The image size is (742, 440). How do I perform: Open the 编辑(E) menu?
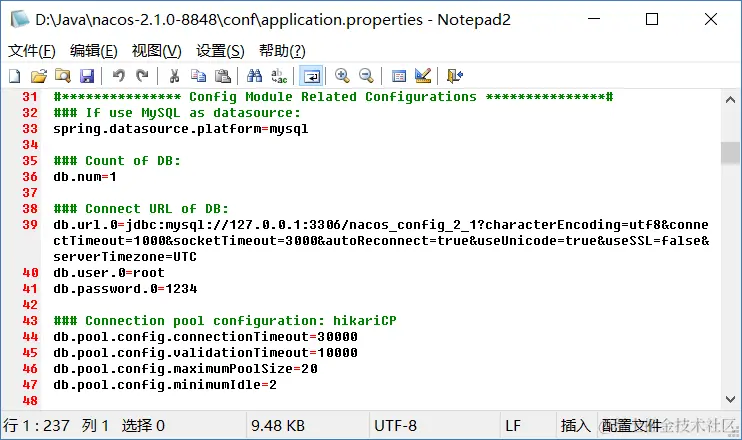click(x=94, y=51)
